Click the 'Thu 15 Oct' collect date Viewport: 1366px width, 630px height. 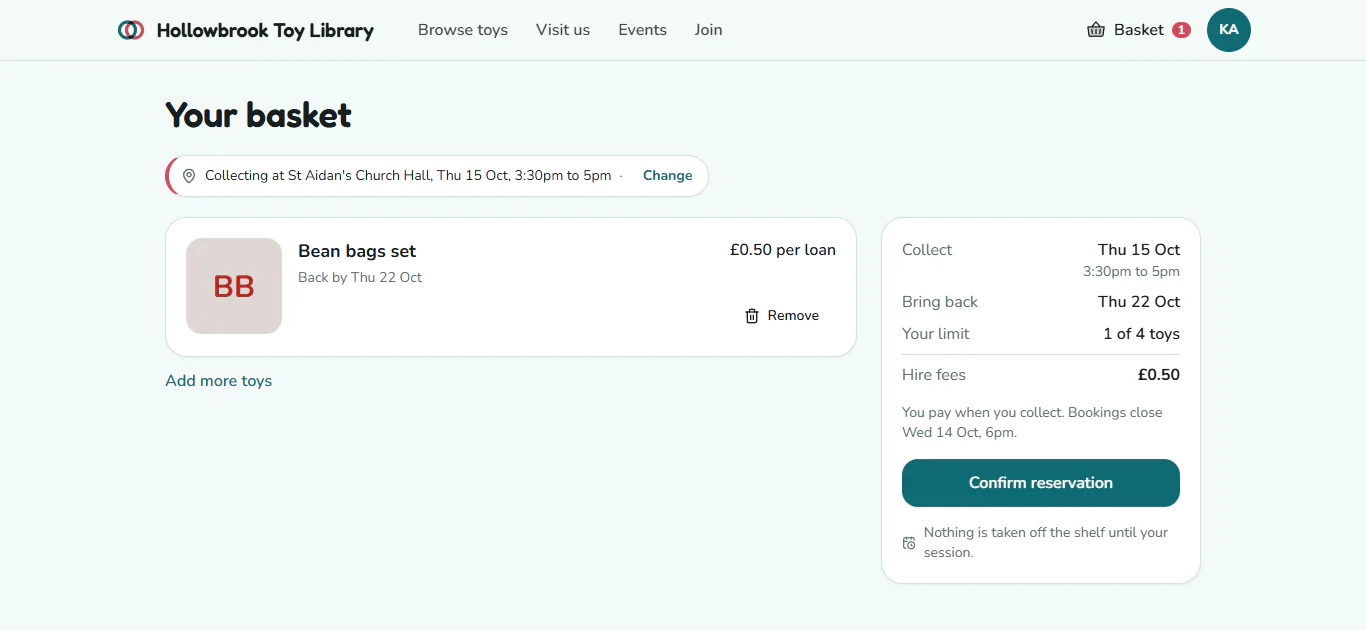[1139, 250]
